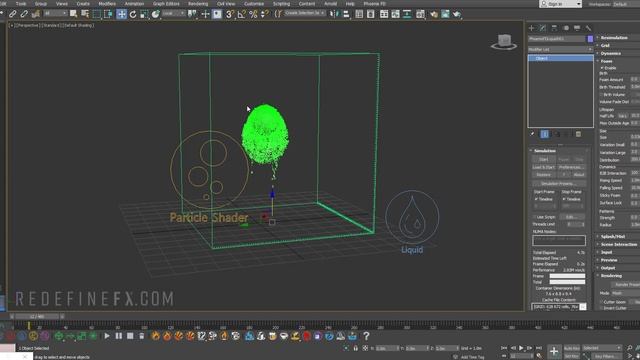Click the Load & Start button
Screen dimensions: 640x360
point(544,167)
